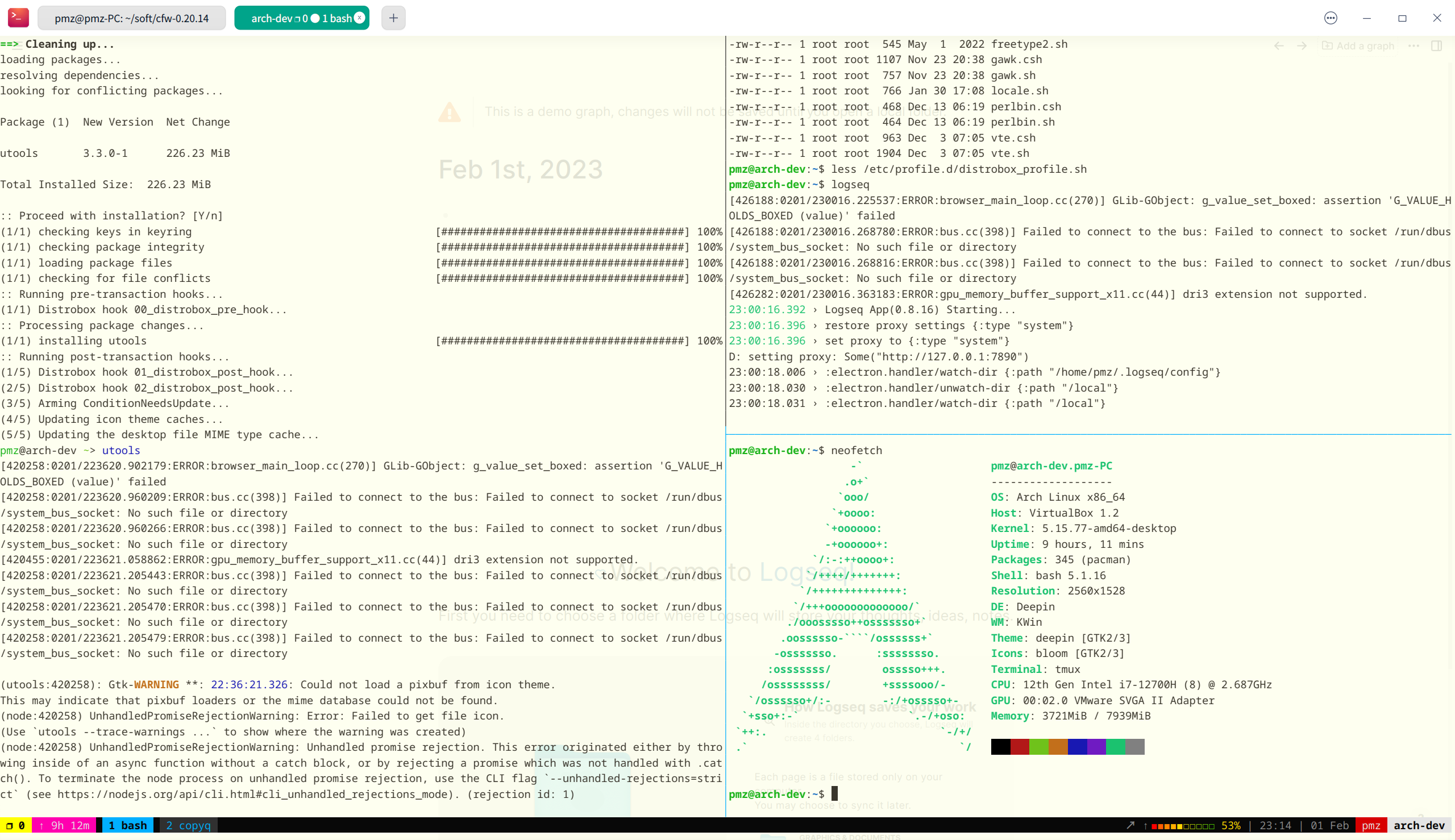Viewport: 1455px width, 840px height.
Task: Toggle Logseq's right sidebar panel icon
Action: (x=1438, y=45)
